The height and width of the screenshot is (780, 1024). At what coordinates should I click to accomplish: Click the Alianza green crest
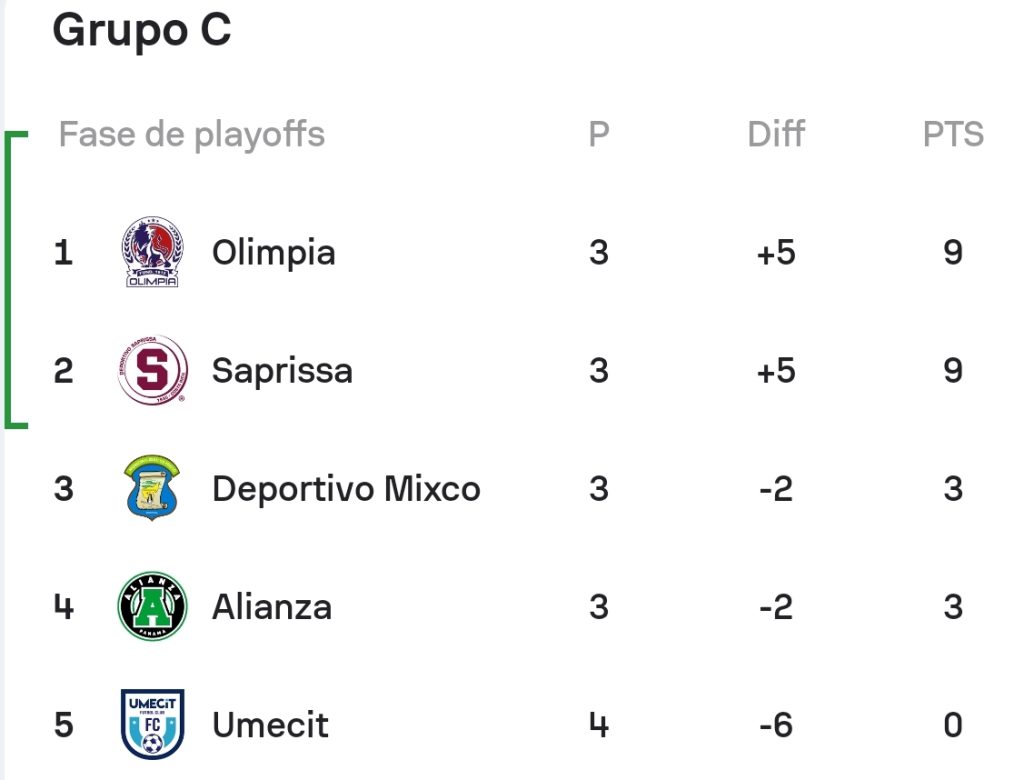pos(152,606)
